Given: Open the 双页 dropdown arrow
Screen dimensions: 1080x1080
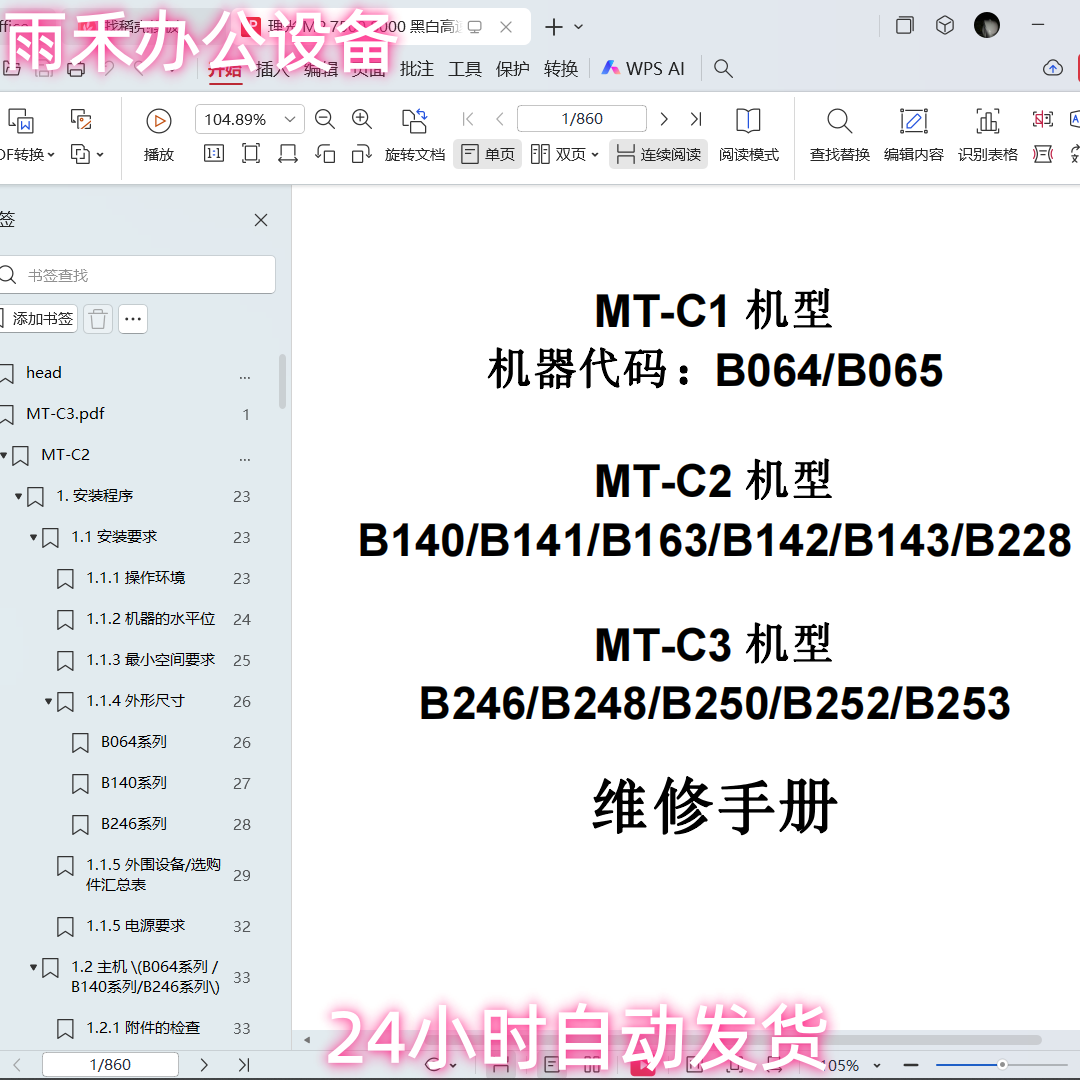Looking at the screenshot, I should pos(595,154).
